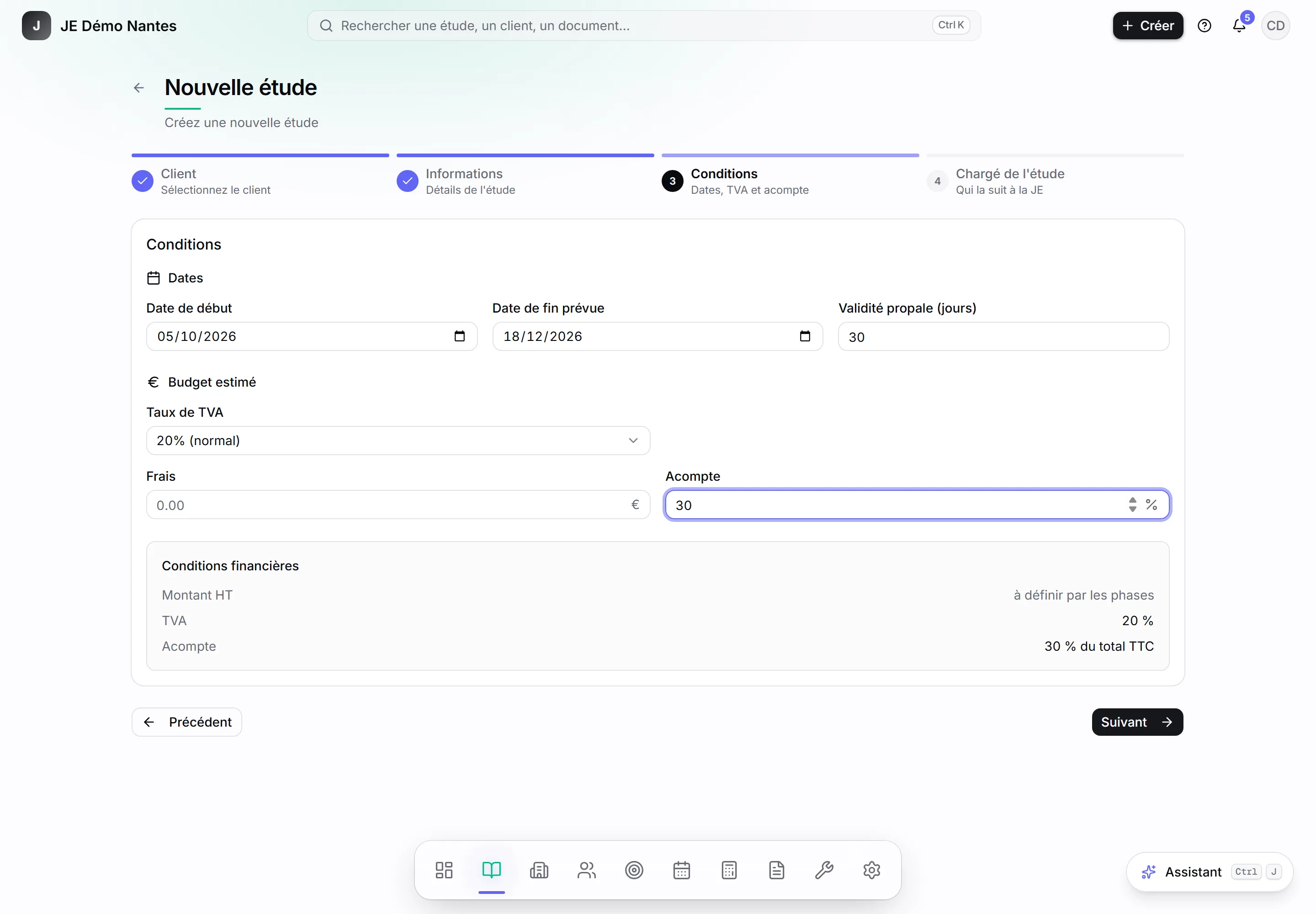Click the Date de début field
The width and height of the screenshot is (1316, 914).
(312, 336)
